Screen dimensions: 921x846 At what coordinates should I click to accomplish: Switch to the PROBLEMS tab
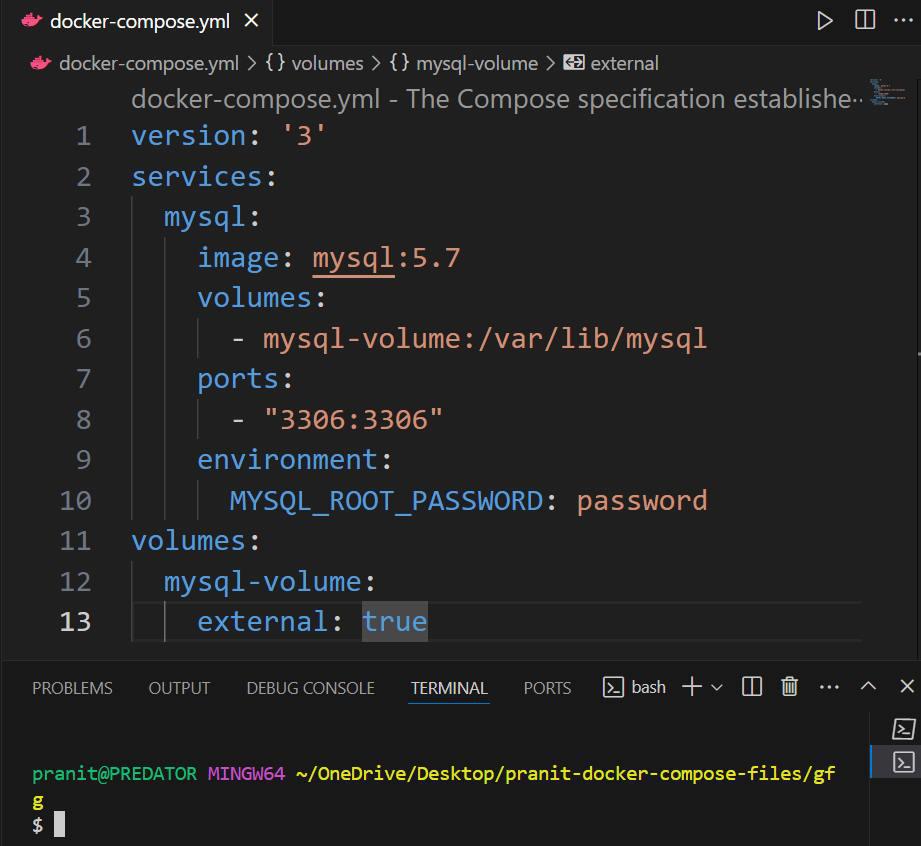(x=71, y=687)
